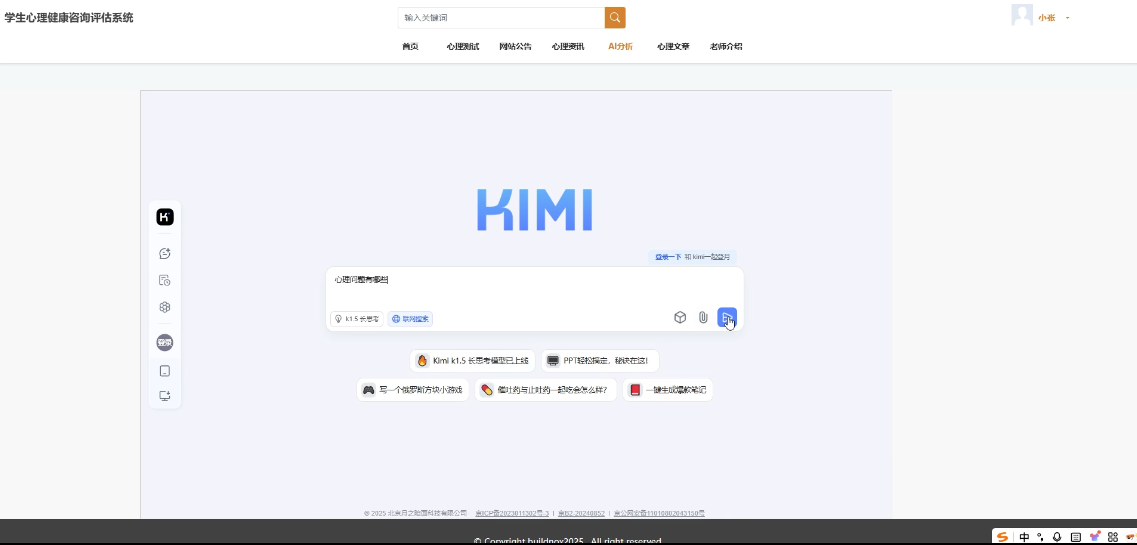The image size is (1137, 545).
Task: Click the four-squares toolbox tray icon
Action: pos(1112,537)
